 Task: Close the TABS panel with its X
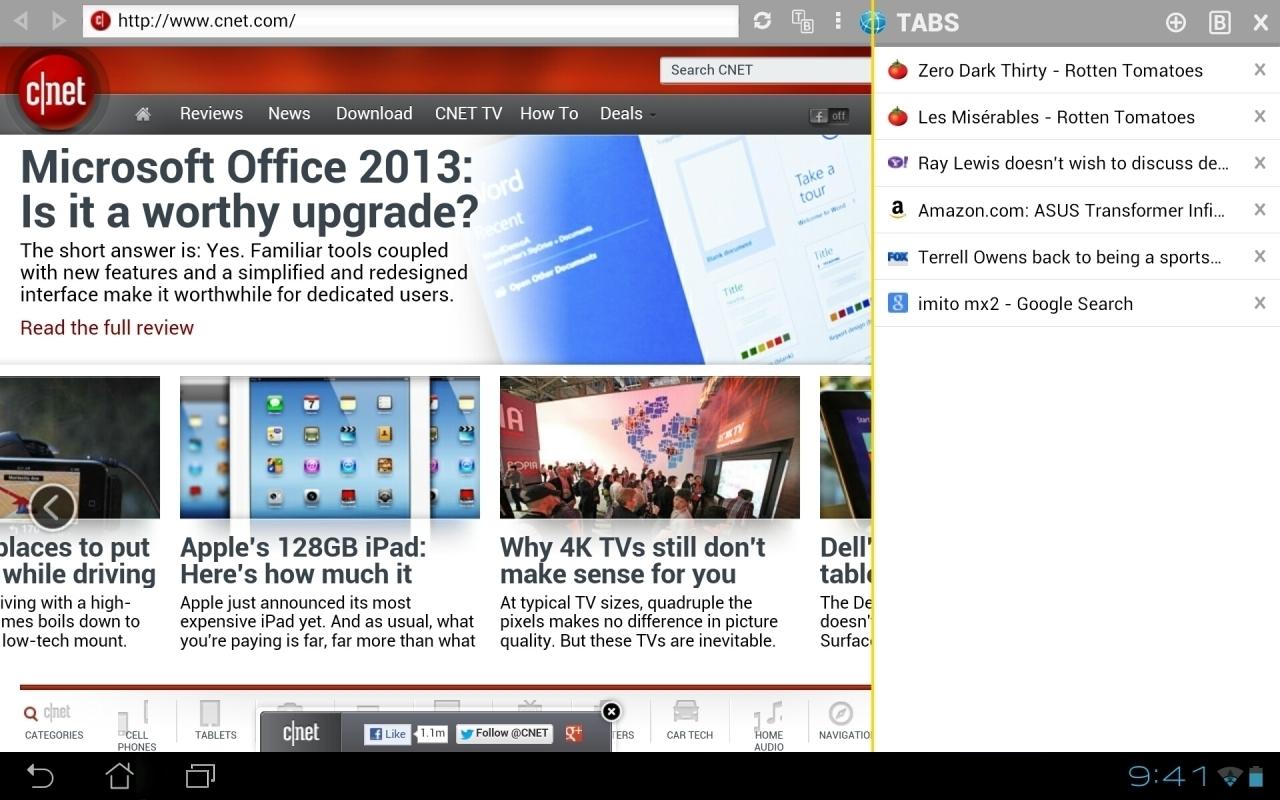pos(1260,22)
